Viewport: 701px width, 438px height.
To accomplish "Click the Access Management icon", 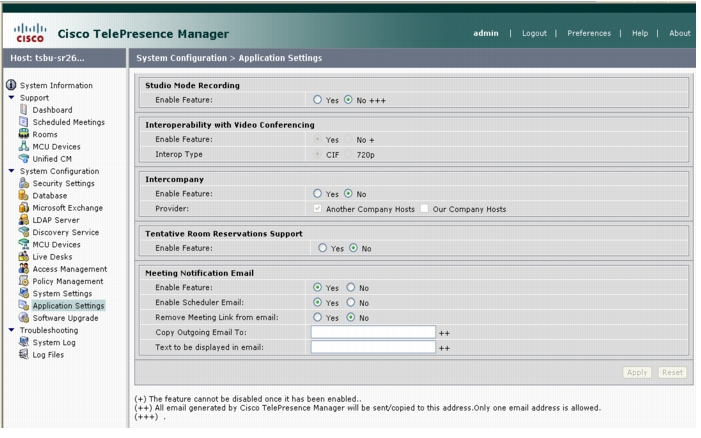I will coord(24,269).
